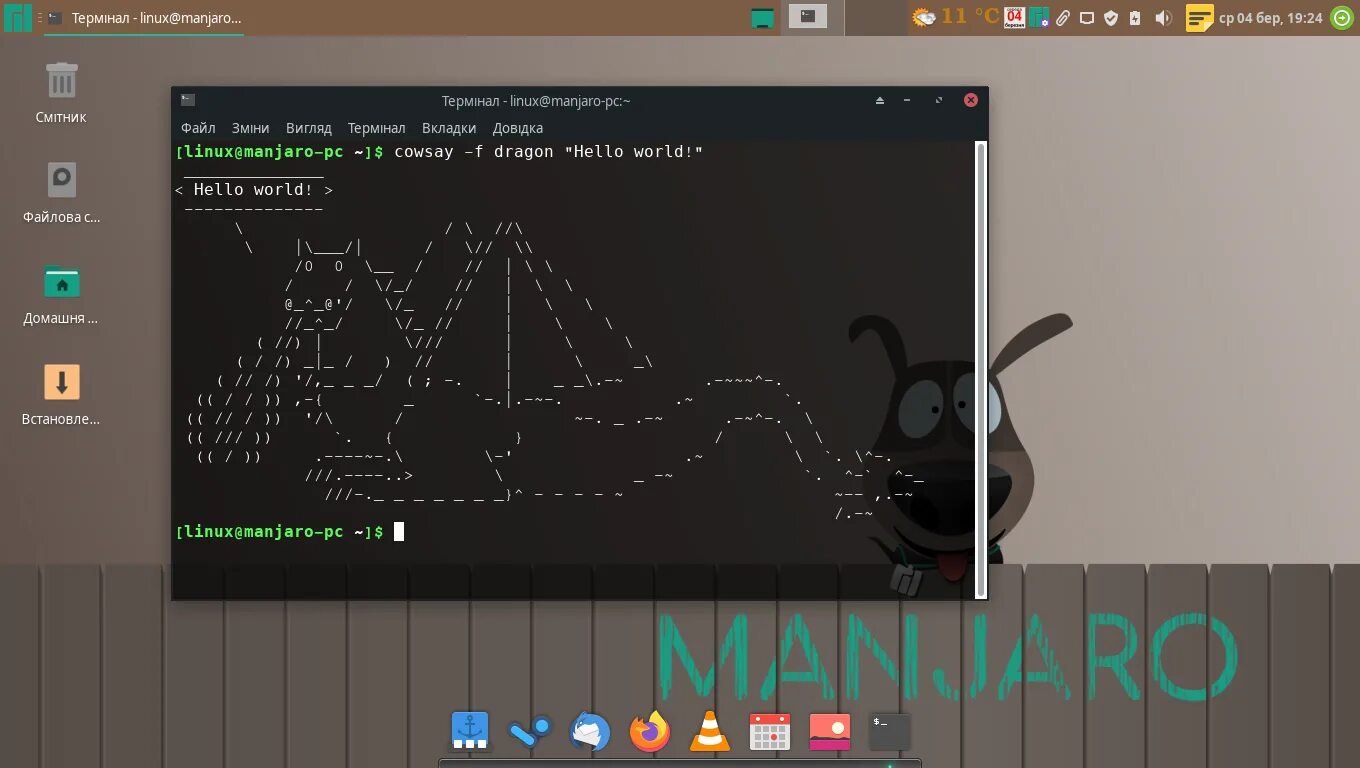Viewport: 1360px width, 768px height.
Task: Open the yellow notes tray icon
Action: click(1199, 18)
